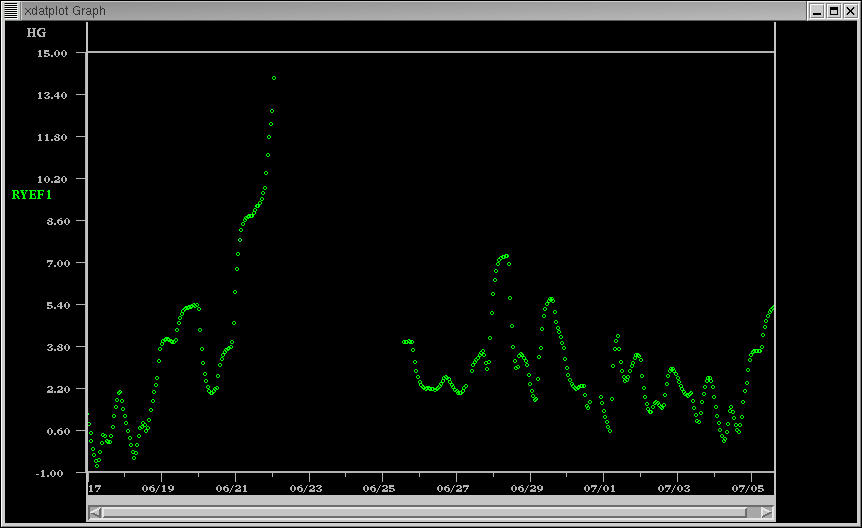Select the RYEF1 series label
This screenshot has width=862, height=528.
tap(31, 195)
